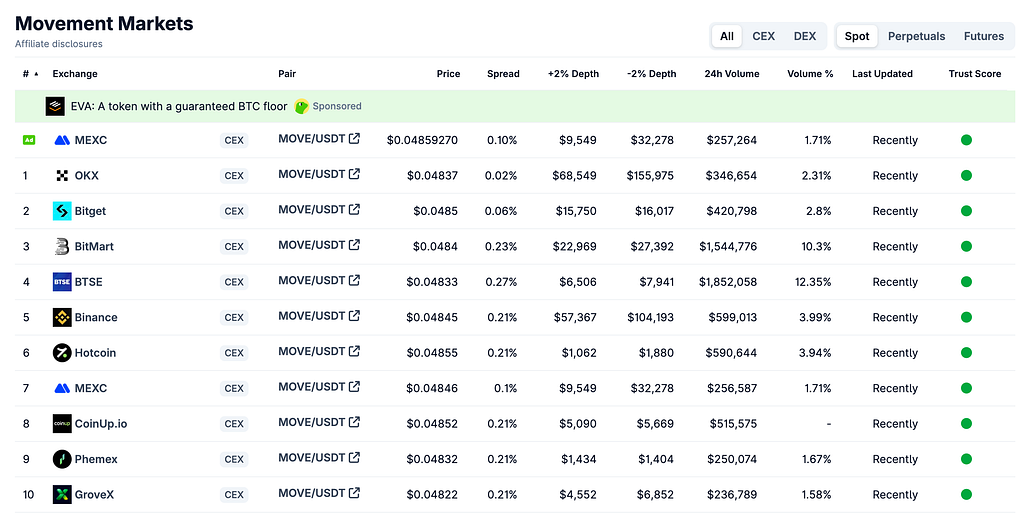Sort table by Trust Score header
The image size is (1024, 526).
point(974,74)
